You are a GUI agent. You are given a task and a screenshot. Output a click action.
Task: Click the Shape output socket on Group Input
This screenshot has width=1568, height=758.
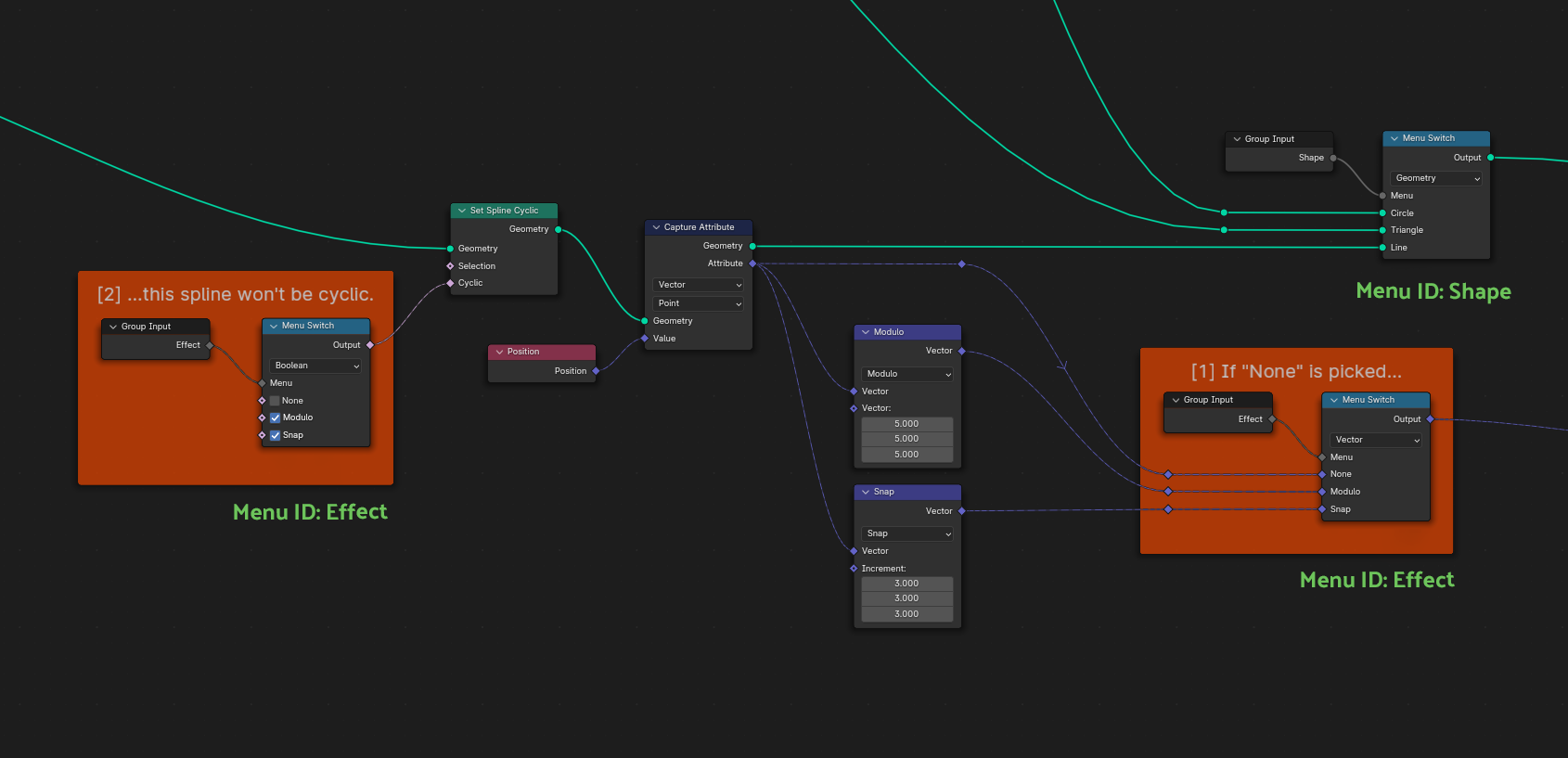[1333, 158]
